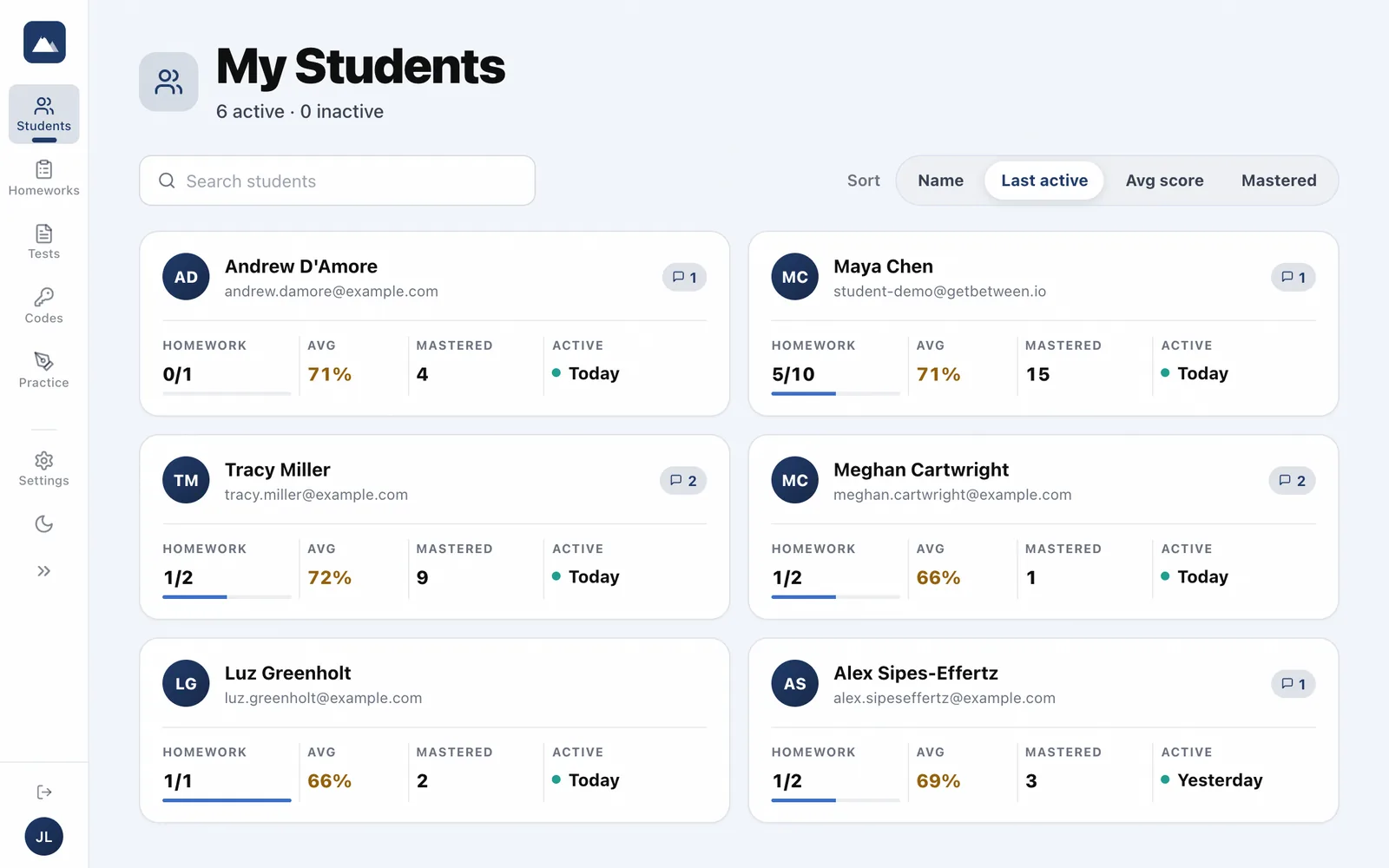
Task: Click Luz Greenholt's homework progress bar
Action: (227, 799)
